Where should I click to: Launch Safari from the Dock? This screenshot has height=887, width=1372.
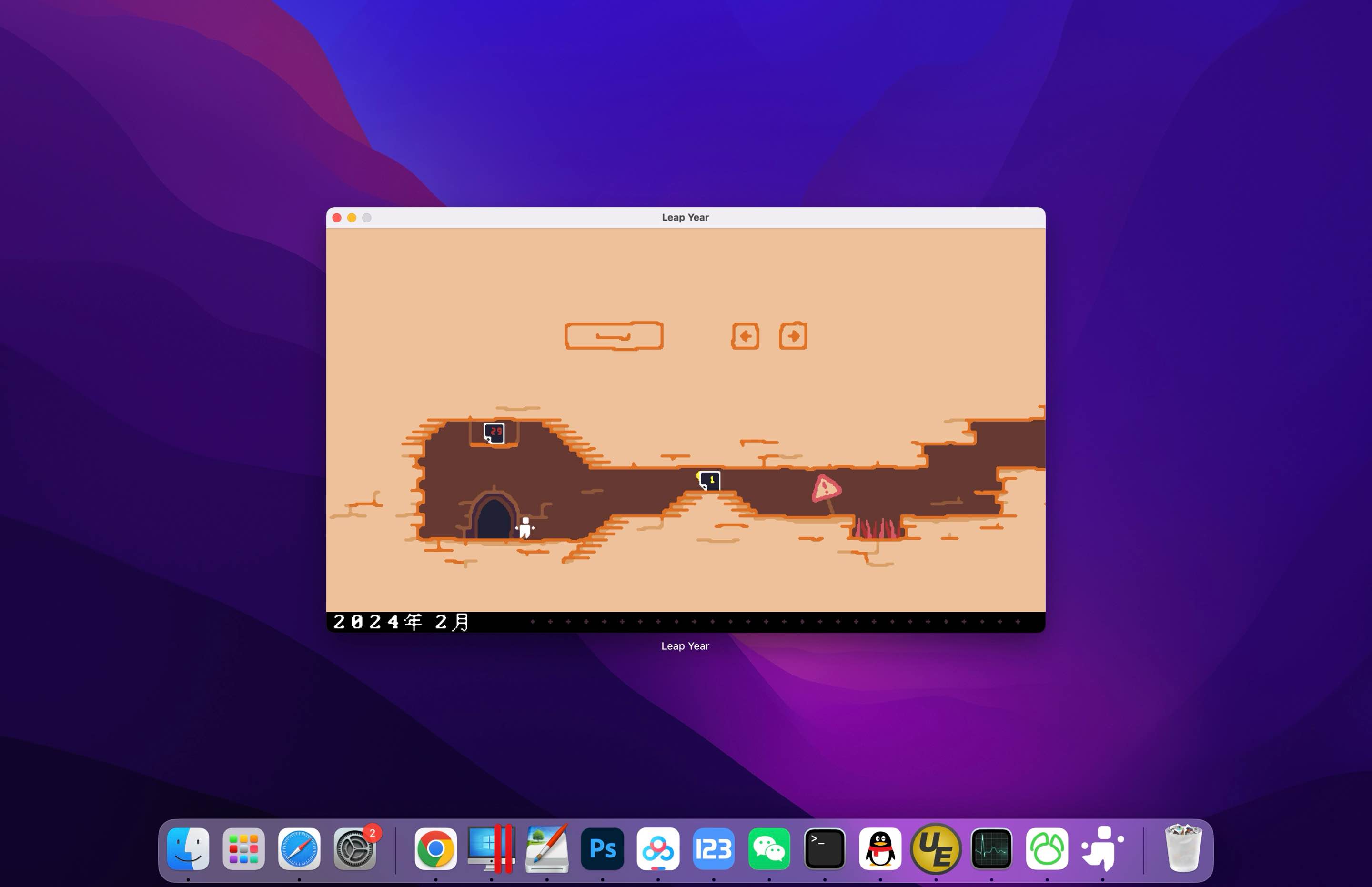(299, 848)
